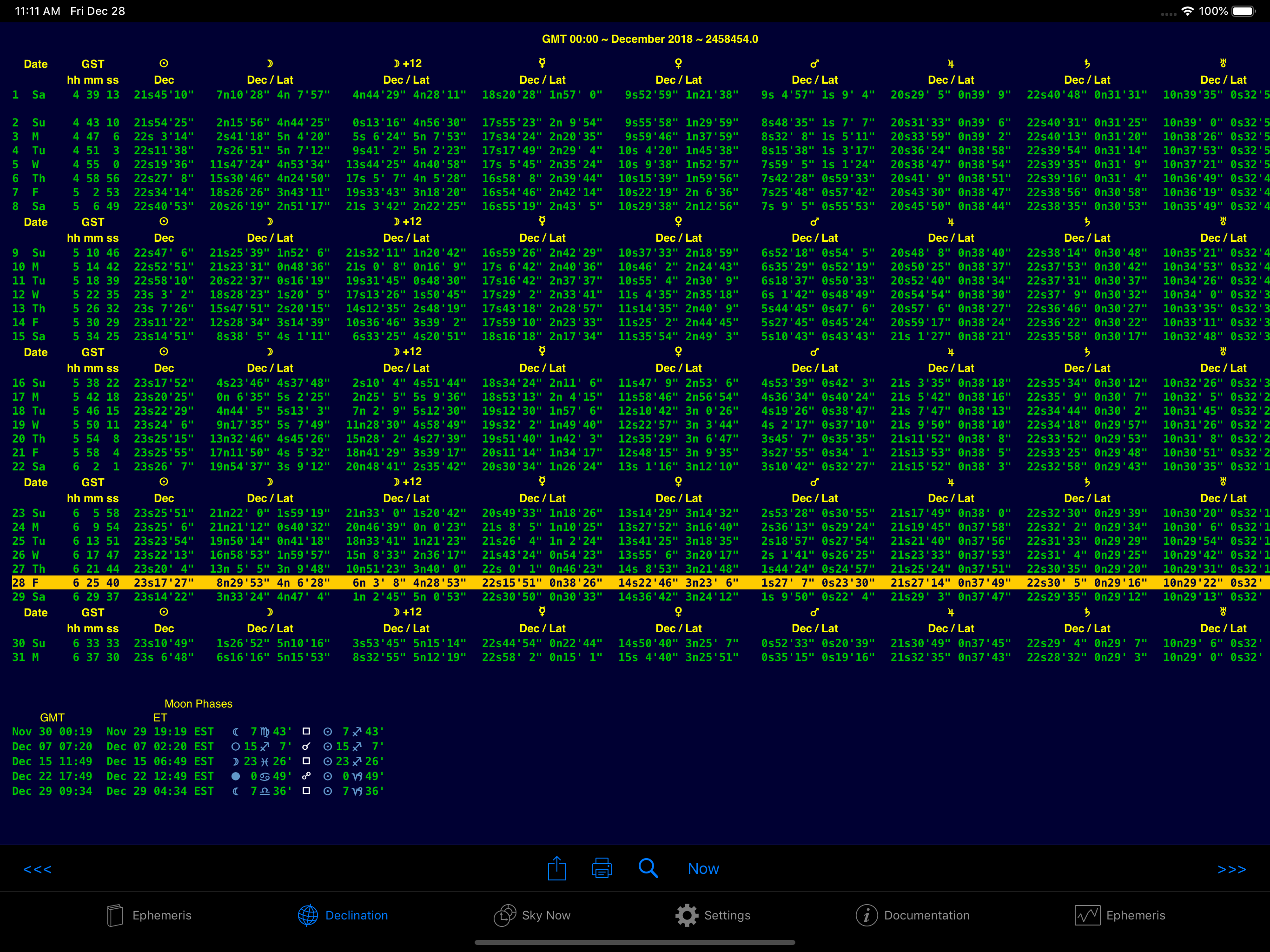Open the Settings tab
The width and height of the screenshot is (1270, 952).
[x=713, y=915]
